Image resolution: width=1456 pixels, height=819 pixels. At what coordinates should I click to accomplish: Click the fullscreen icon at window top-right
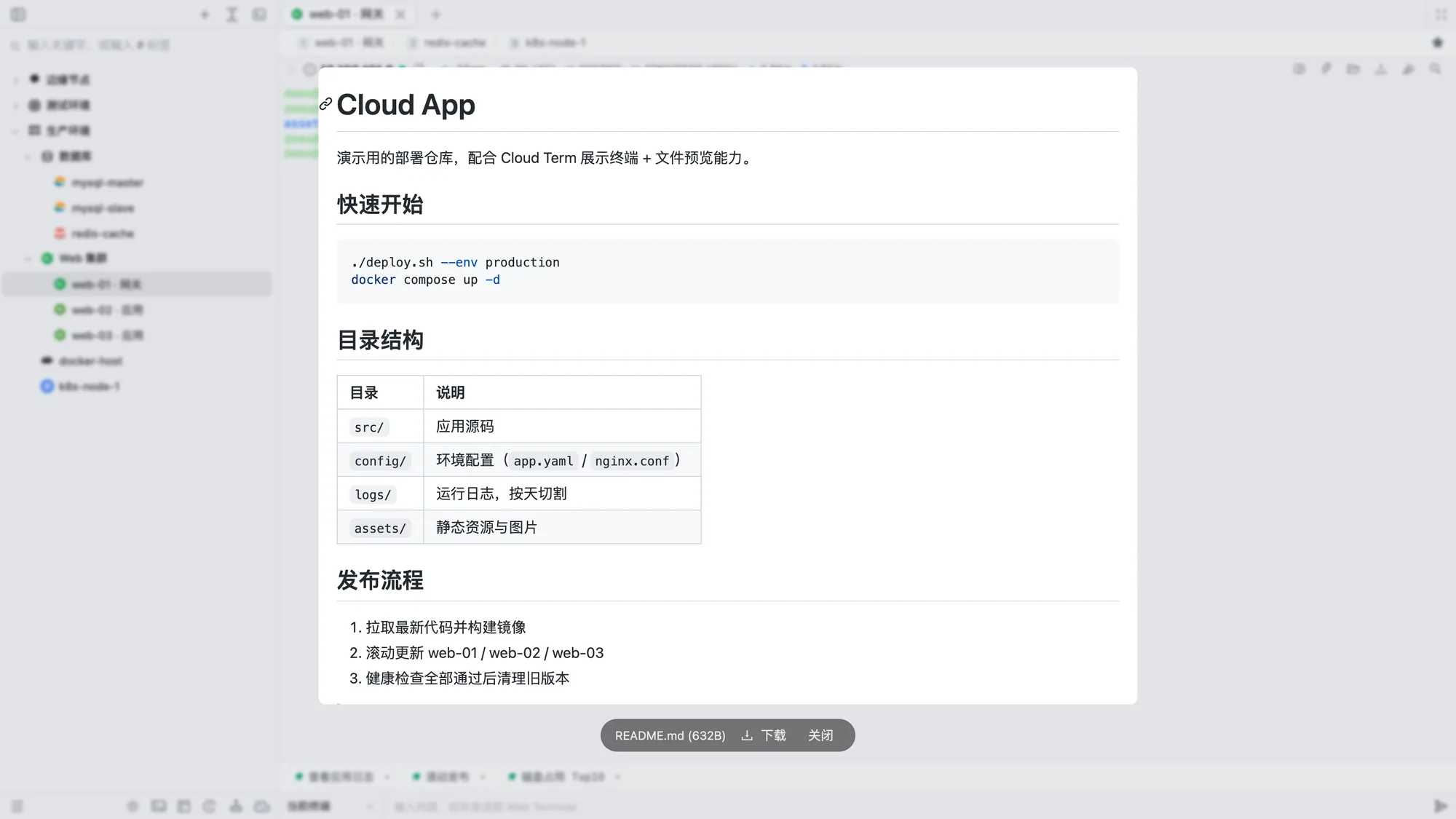click(1441, 14)
